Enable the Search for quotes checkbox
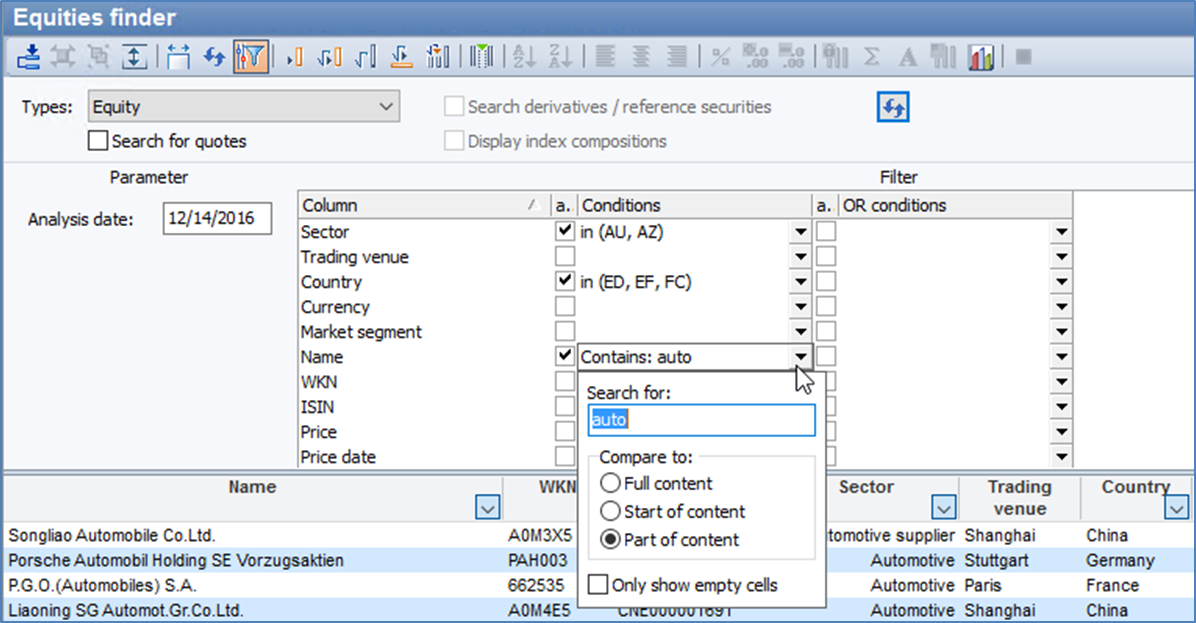The width and height of the screenshot is (1196, 623). (98, 141)
